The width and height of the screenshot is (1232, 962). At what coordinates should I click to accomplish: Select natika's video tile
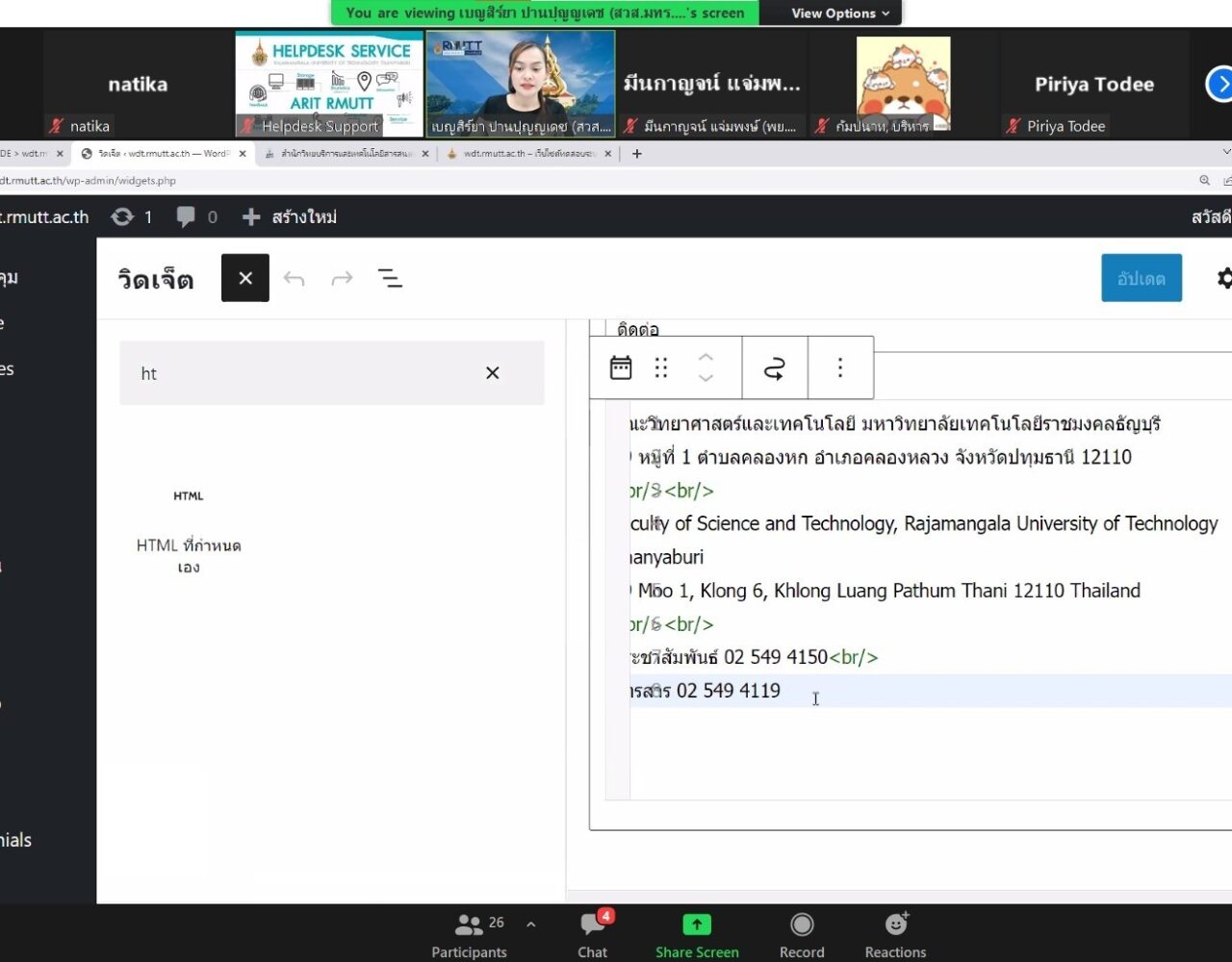tap(138, 84)
